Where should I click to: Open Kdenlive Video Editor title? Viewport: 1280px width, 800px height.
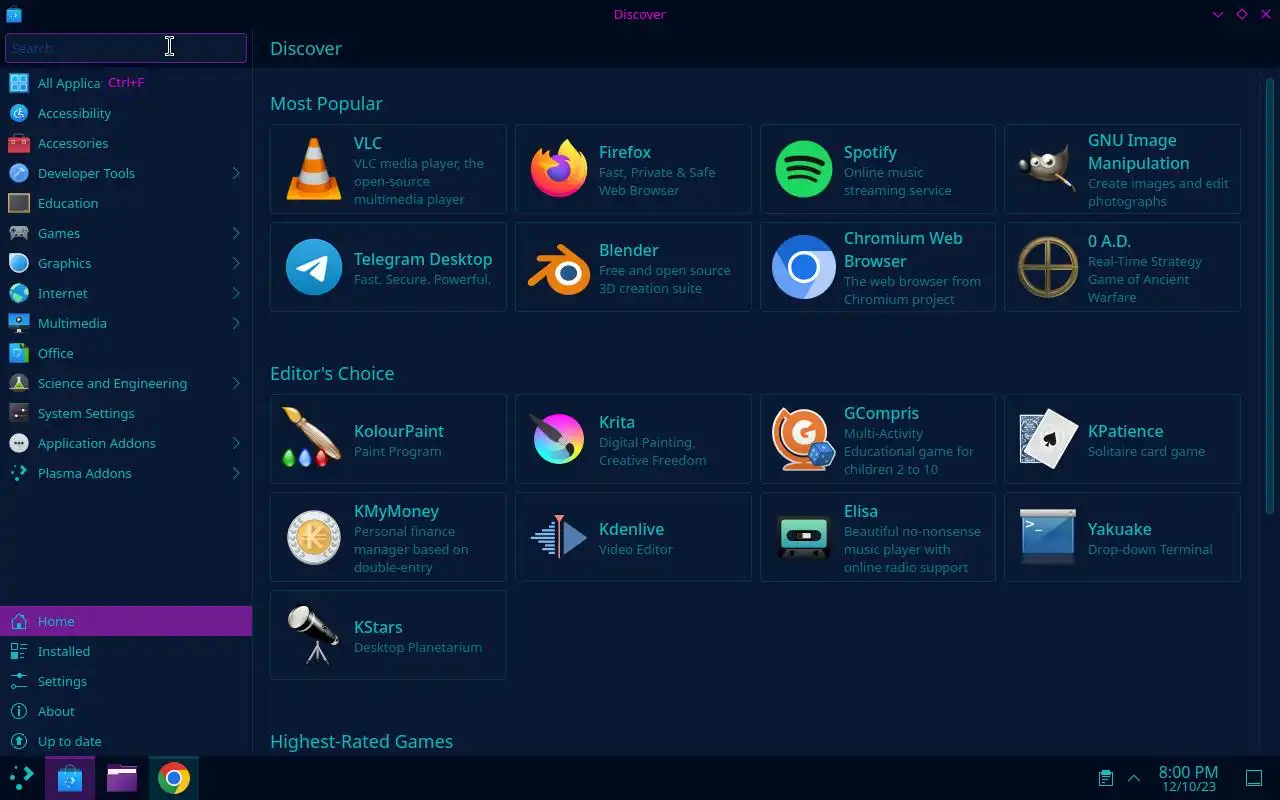[631, 529]
